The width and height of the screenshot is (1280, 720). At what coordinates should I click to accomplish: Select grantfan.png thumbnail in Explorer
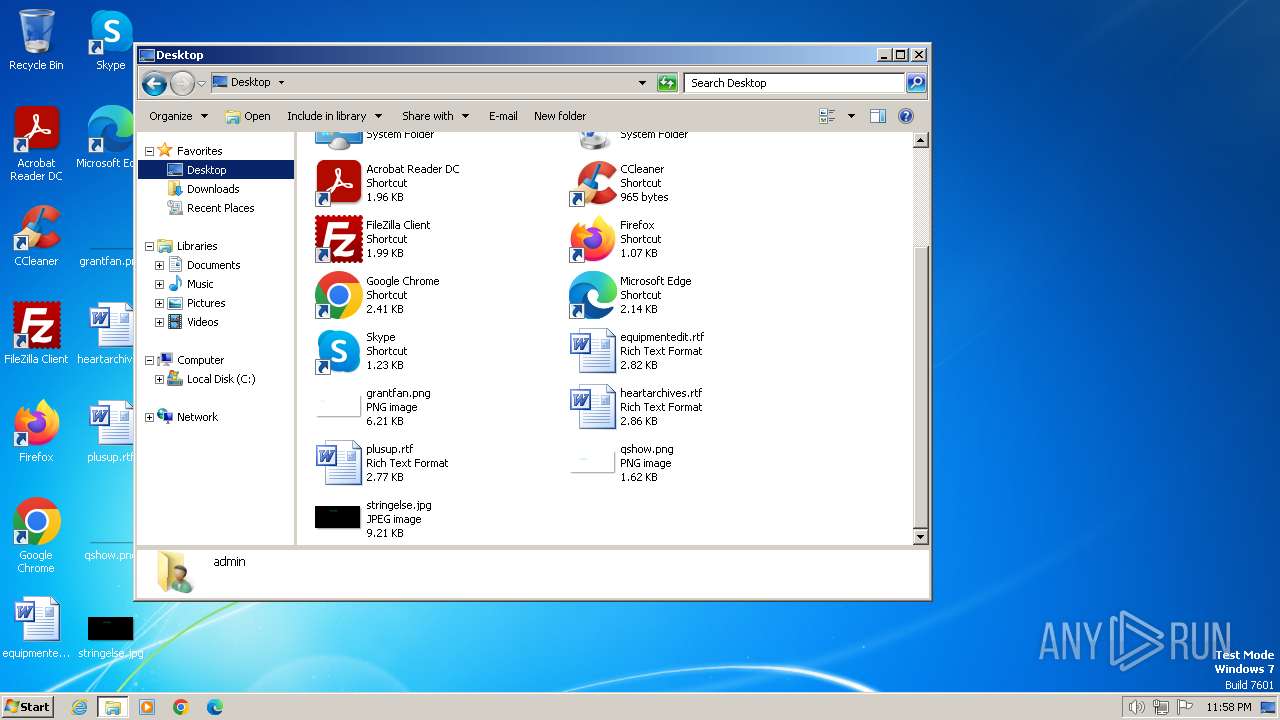pyautogui.click(x=338, y=405)
